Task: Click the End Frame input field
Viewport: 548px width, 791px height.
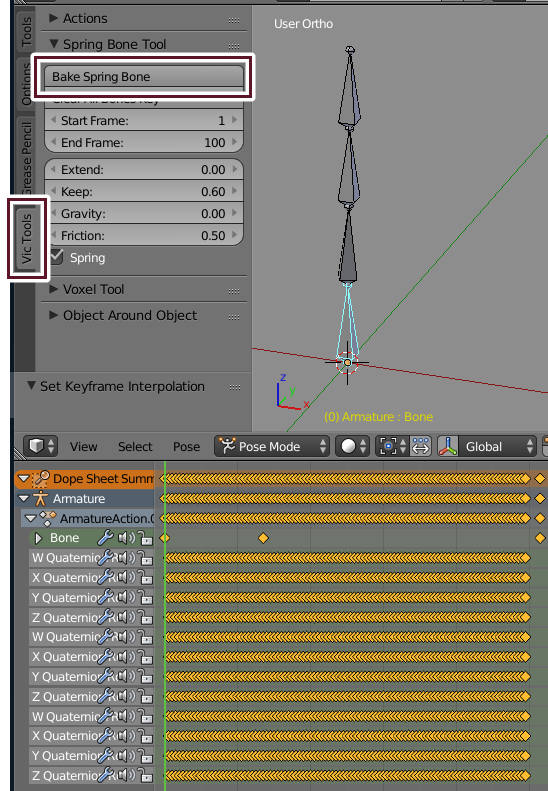Action: (x=144, y=143)
